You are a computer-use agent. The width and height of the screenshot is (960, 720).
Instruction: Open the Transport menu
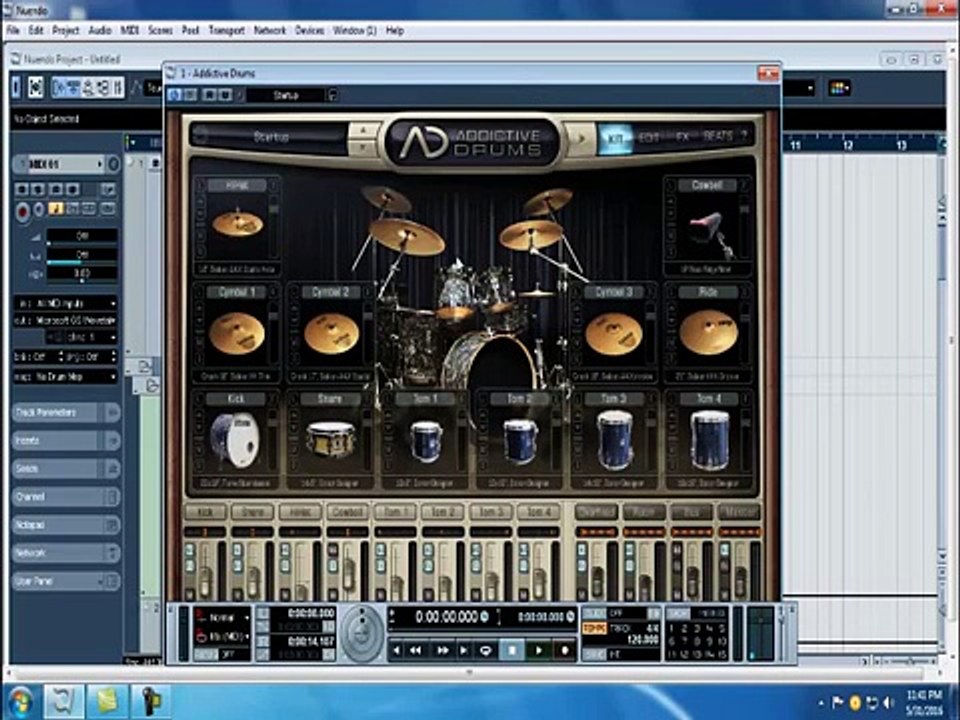pyautogui.click(x=227, y=30)
